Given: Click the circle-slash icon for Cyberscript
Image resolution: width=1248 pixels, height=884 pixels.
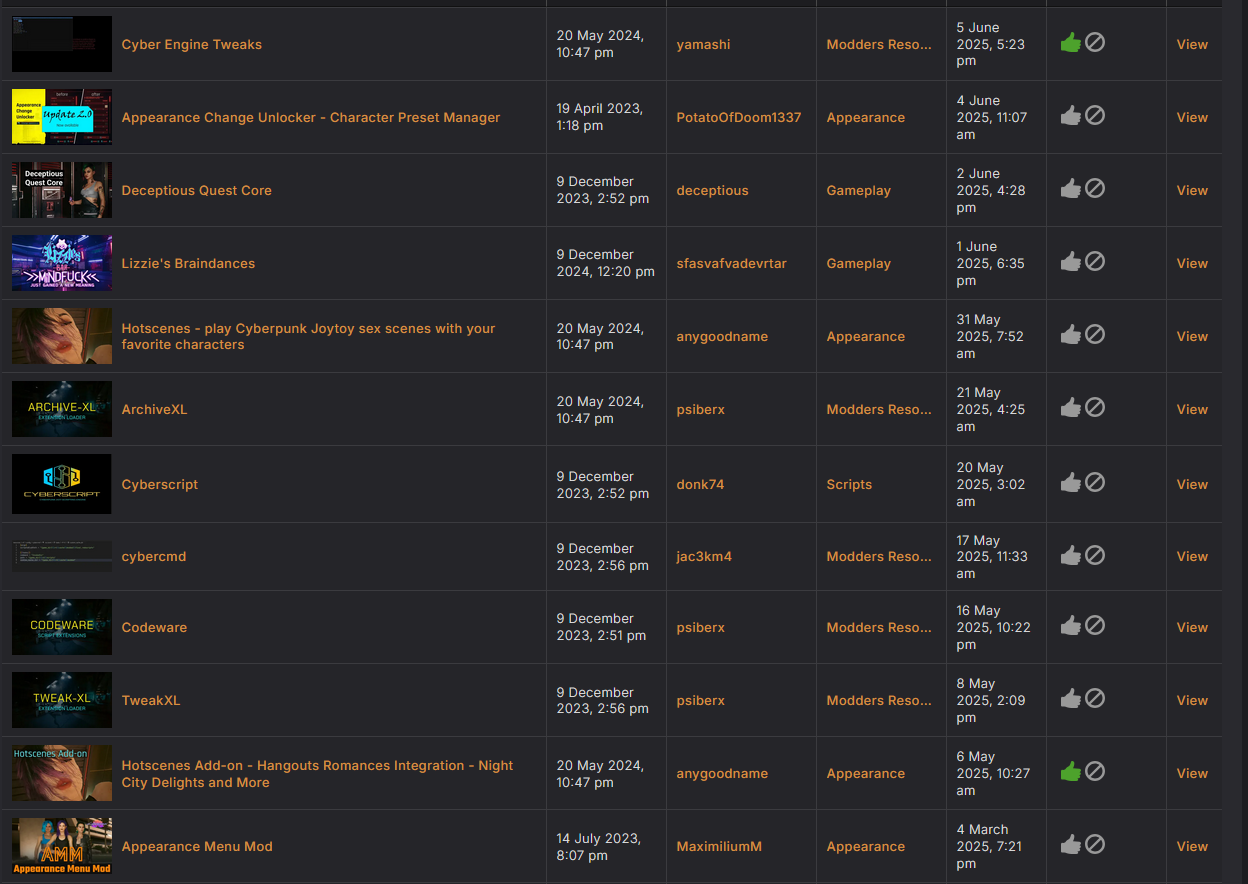Looking at the screenshot, I should click(x=1095, y=482).
